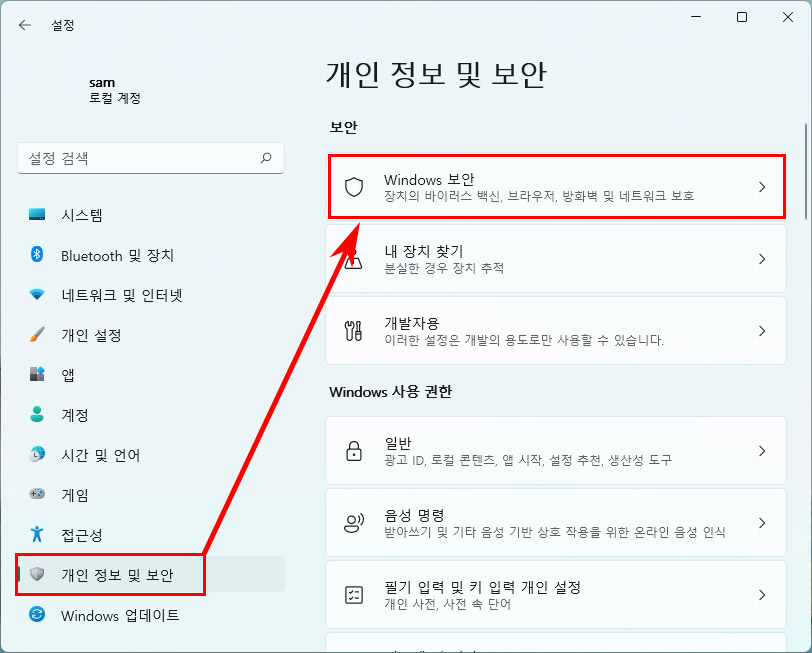The image size is (812, 653).
Task: Select 접근성 in the sidebar
Action: (151, 534)
